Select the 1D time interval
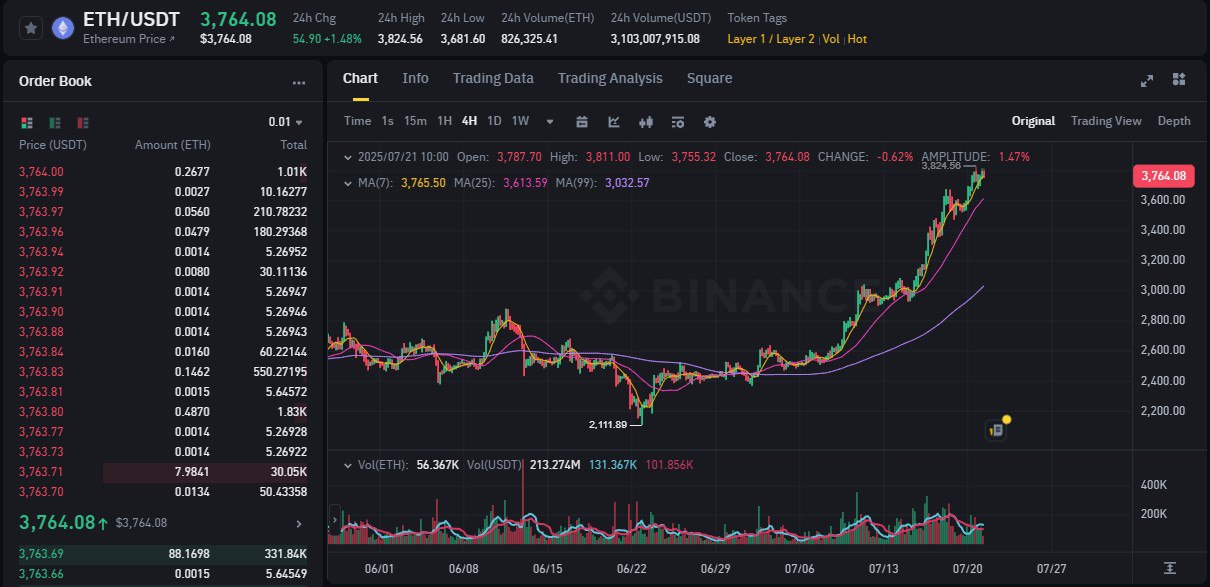The width and height of the screenshot is (1210, 587). pos(494,121)
